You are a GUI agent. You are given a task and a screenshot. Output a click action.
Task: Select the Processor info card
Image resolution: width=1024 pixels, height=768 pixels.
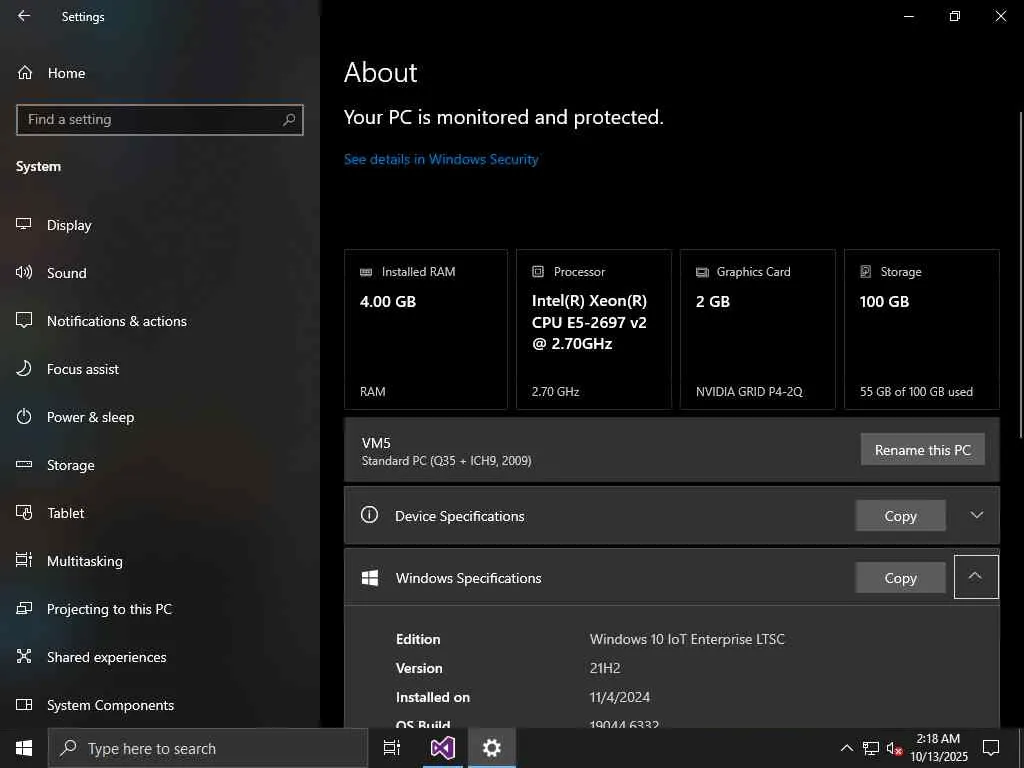click(x=594, y=329)
